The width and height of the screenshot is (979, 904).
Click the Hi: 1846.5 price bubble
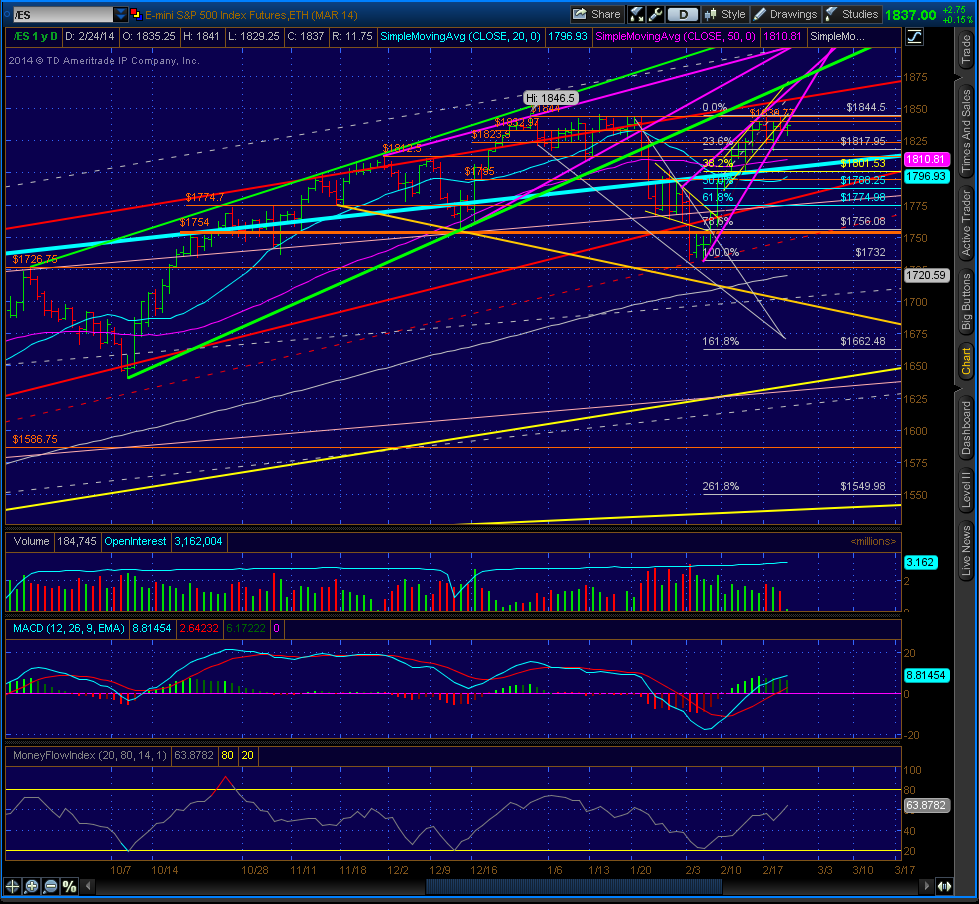click(550, 98)
